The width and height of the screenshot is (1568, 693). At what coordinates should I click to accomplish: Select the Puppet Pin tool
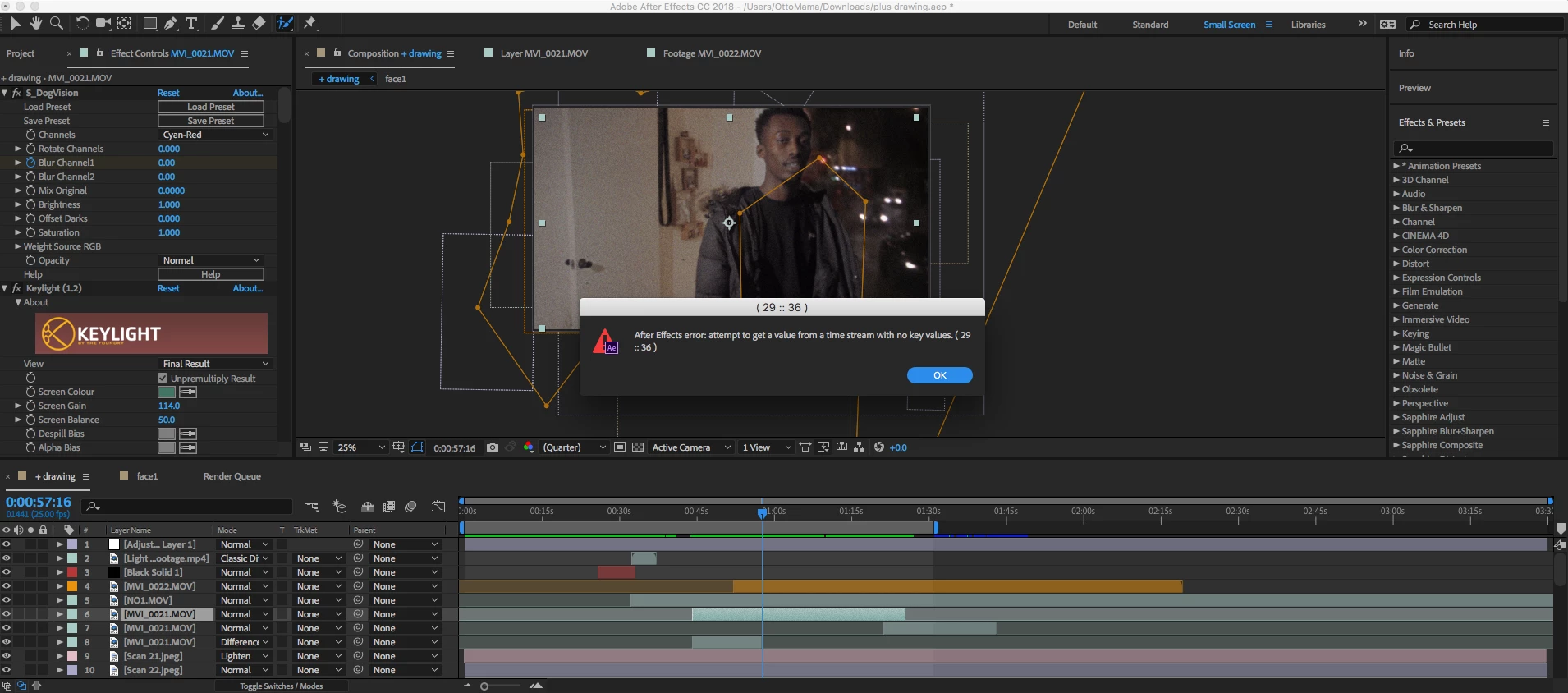[310, 24]
